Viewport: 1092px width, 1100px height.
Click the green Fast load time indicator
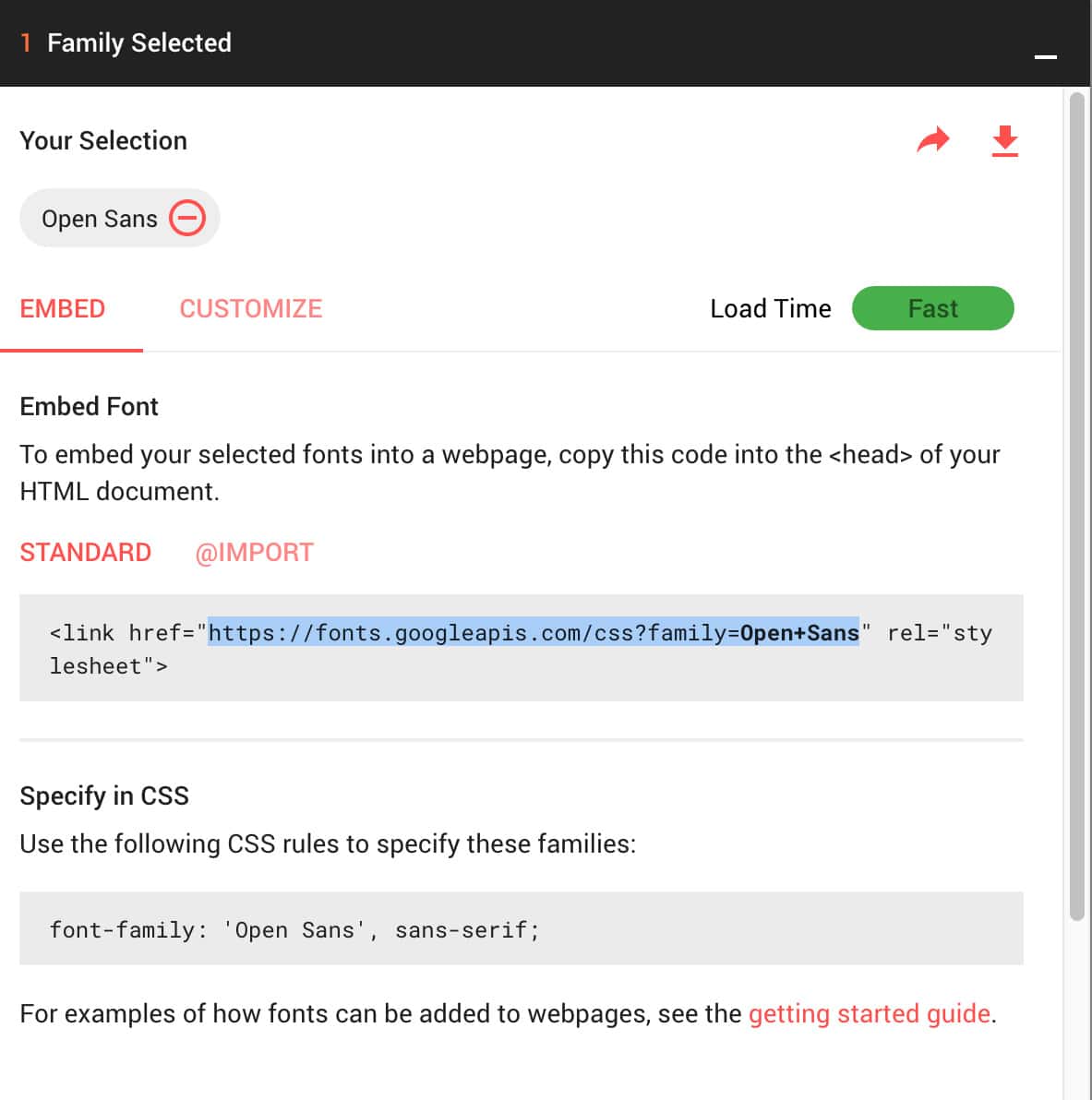[x=932, y=308]
